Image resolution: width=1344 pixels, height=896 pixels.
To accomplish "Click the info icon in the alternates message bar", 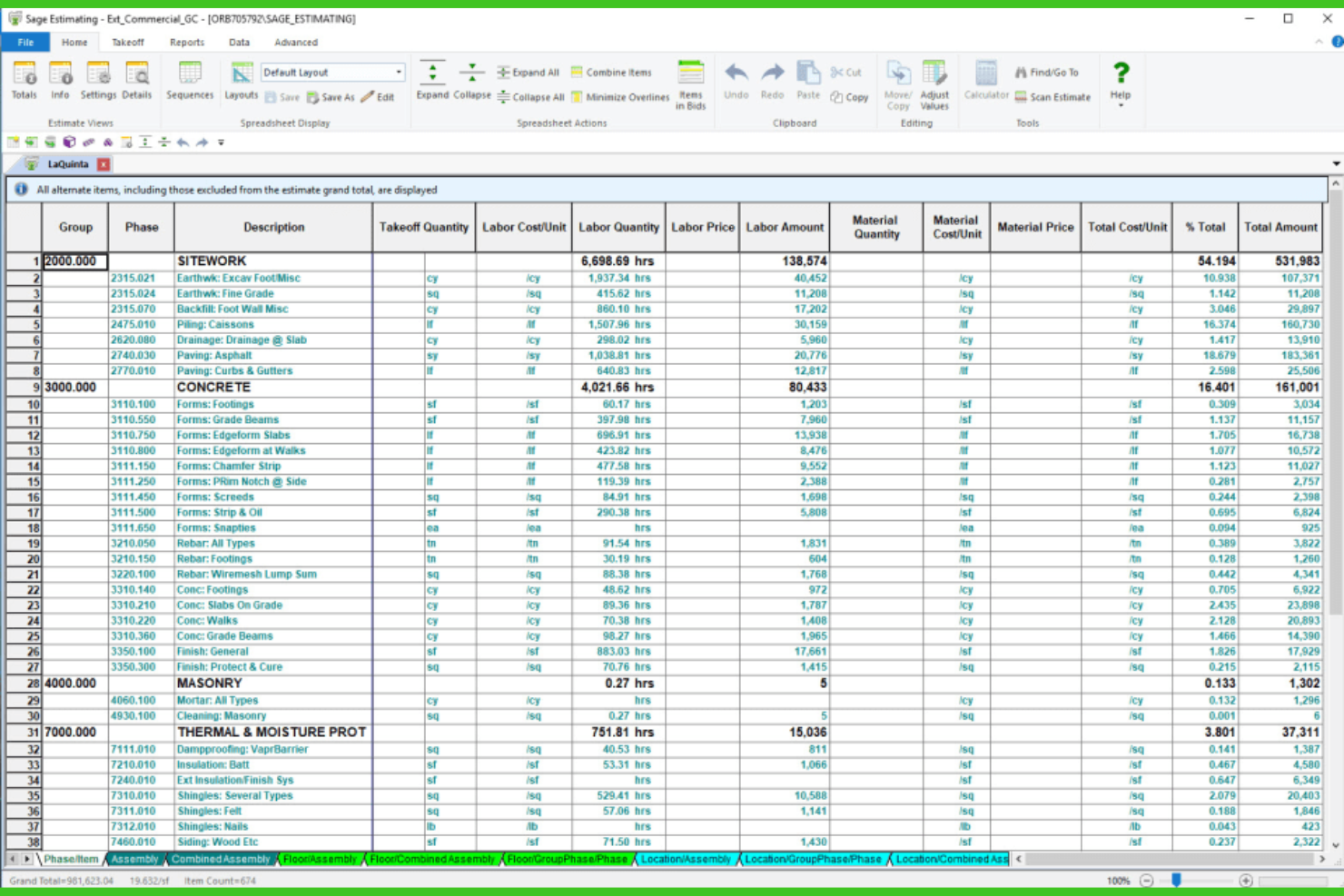I will (21, 190).
